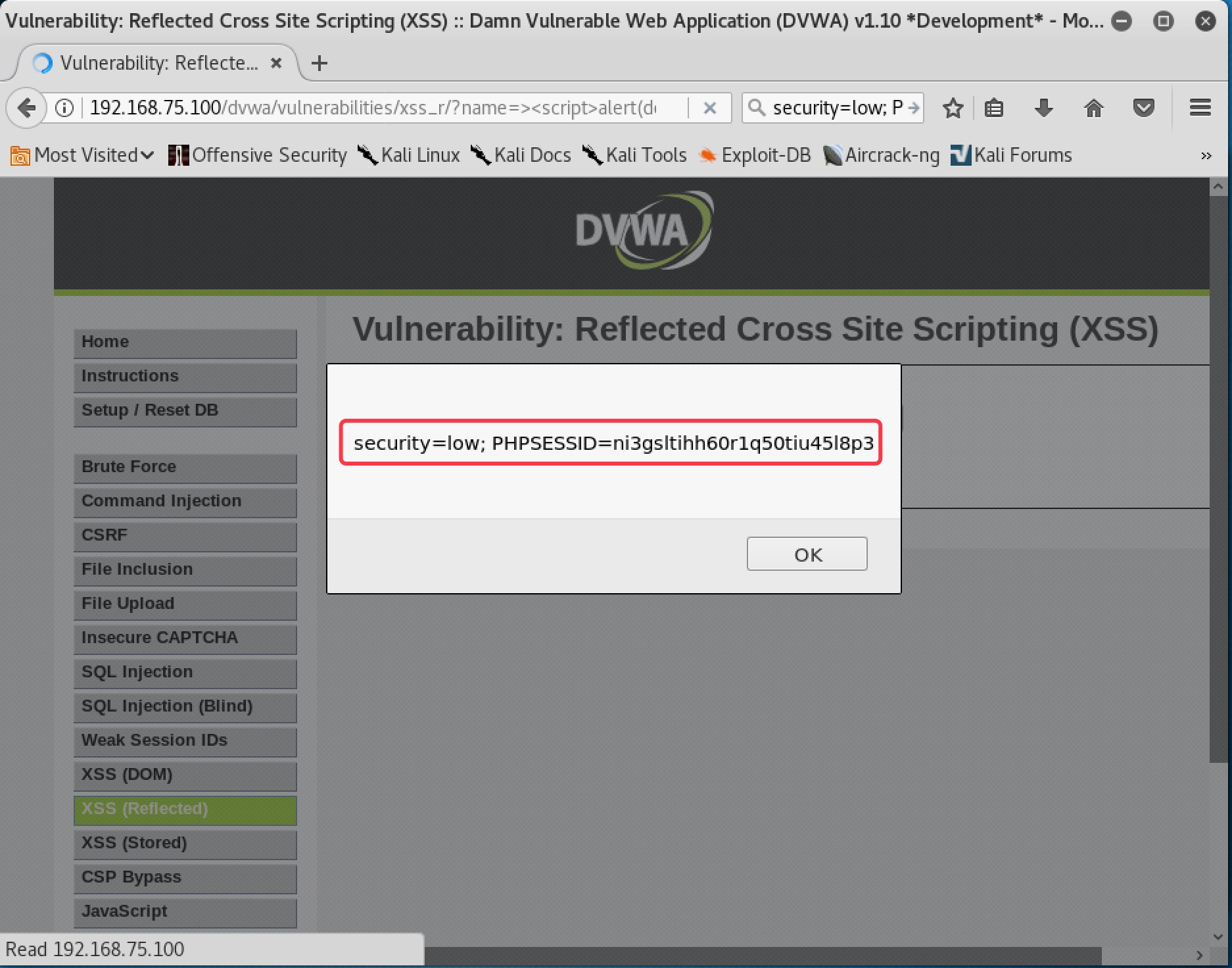Image resolution: width=1232 pixels, height=968 pixels.
Task: Open the Pocket icon
Action: point(1144,108)
